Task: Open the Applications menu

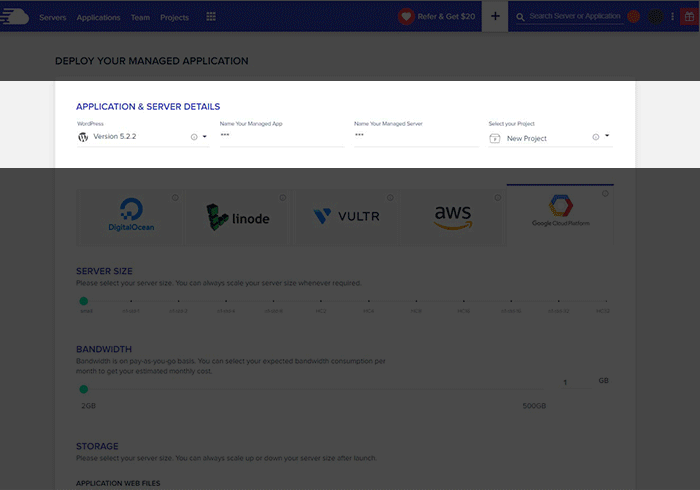Action: 98,17
